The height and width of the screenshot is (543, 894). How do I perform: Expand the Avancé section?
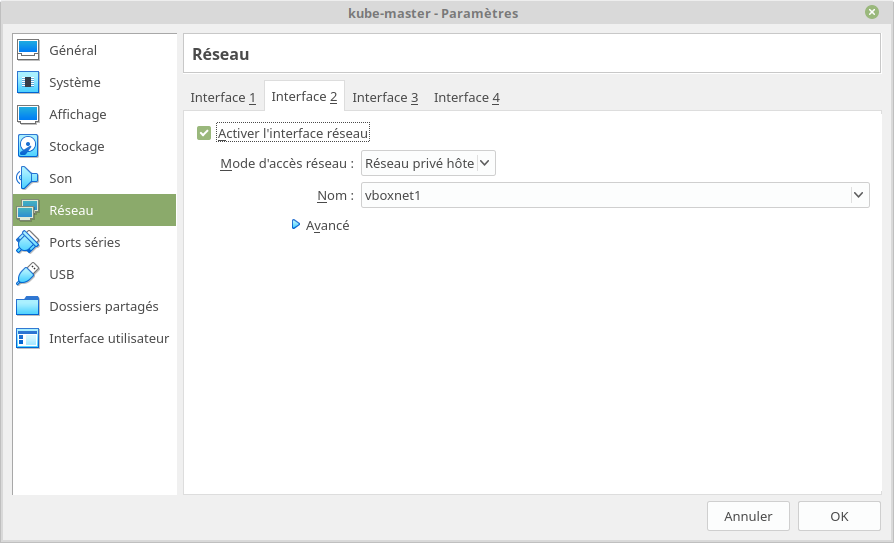pyautogui.click(x=296, y=225)
